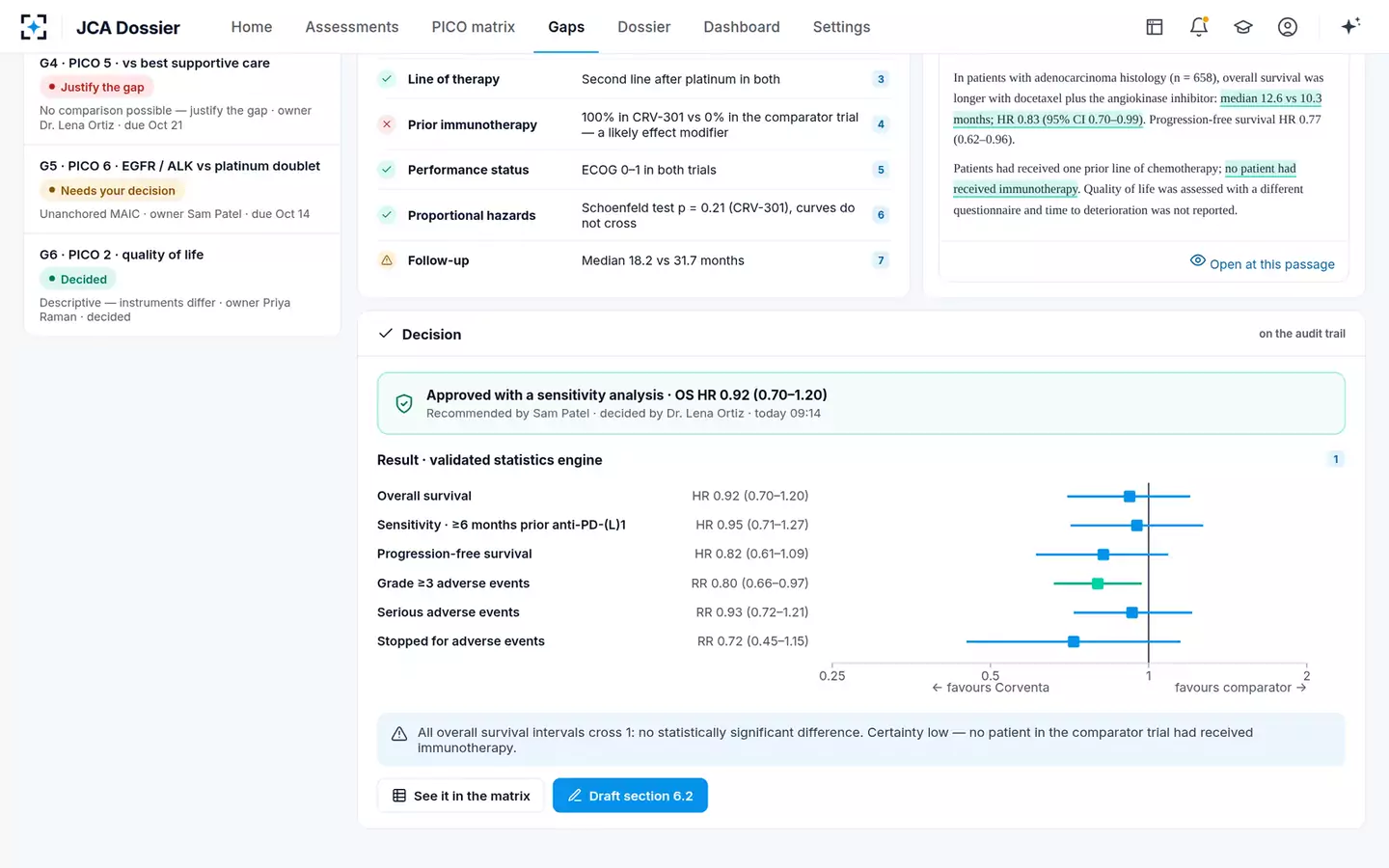Image resolution: width=1389 pixels, height=868 pixels.
Task: Open the graduation cap learning icon
Action: [1243, 27]
